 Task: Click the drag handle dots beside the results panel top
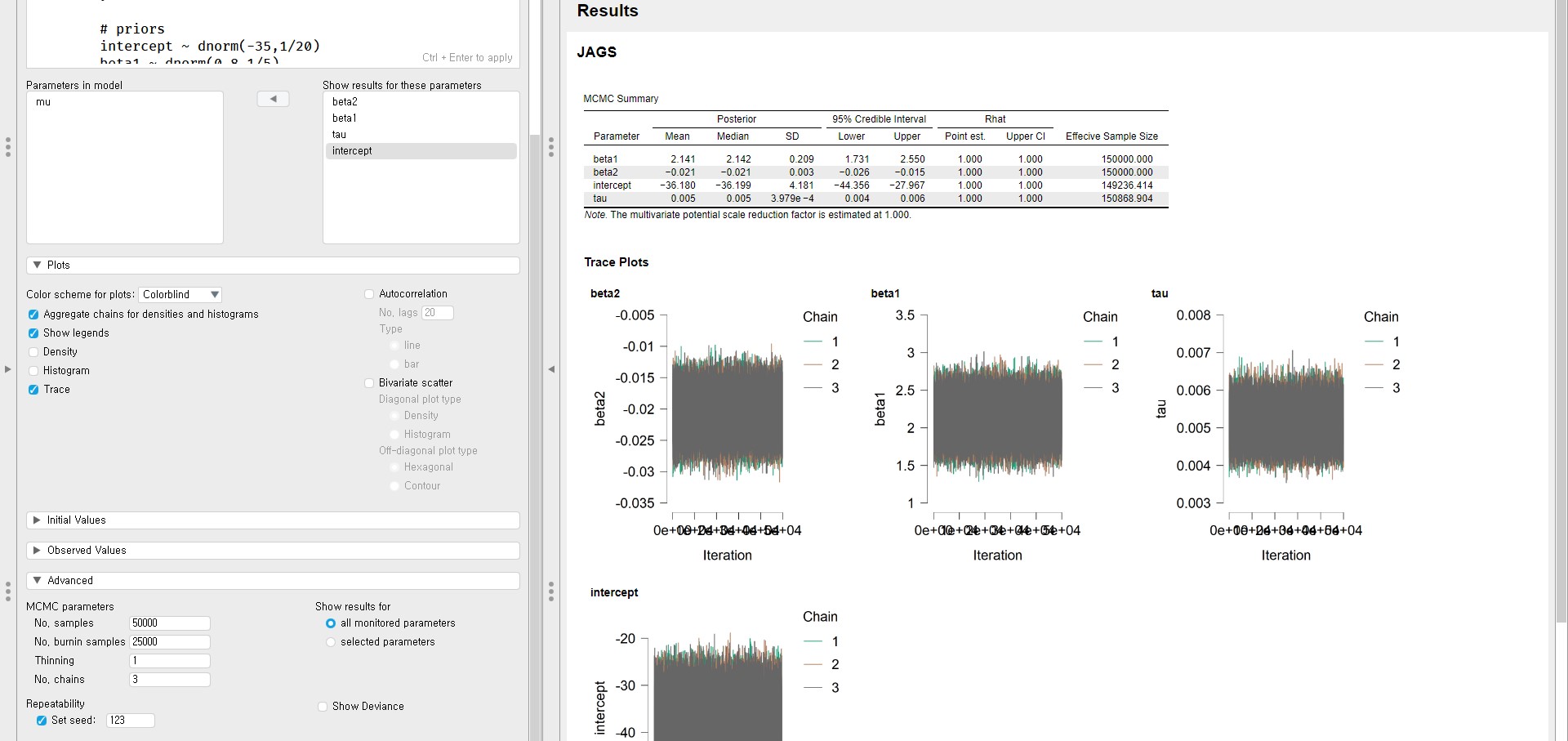[551, 147]
